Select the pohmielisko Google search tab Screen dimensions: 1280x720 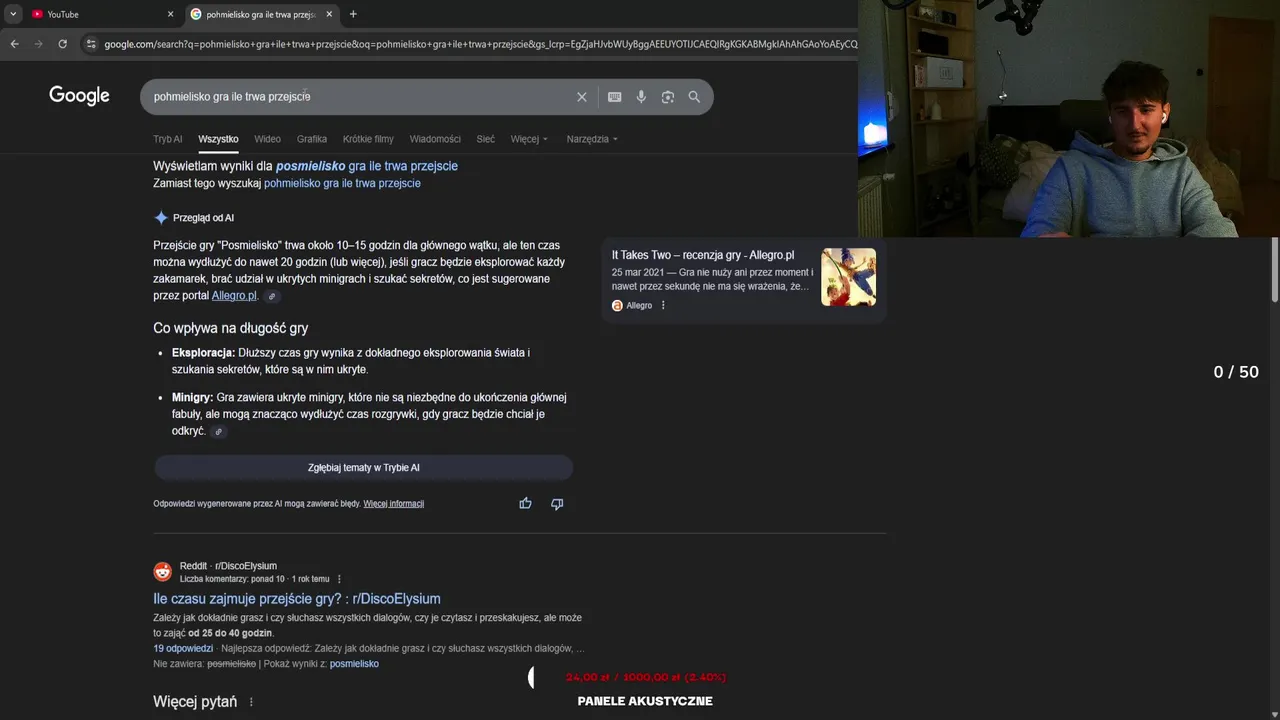(x=262, y=14)
